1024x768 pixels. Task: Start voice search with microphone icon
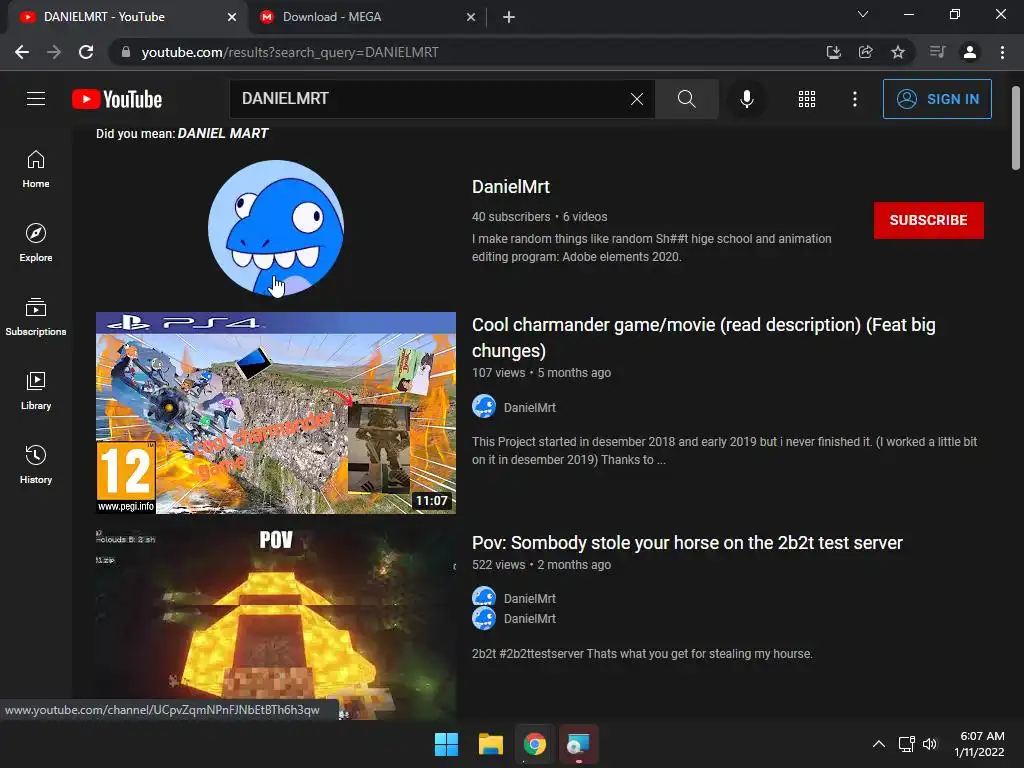pyautogui.click(x=746, y=99)
